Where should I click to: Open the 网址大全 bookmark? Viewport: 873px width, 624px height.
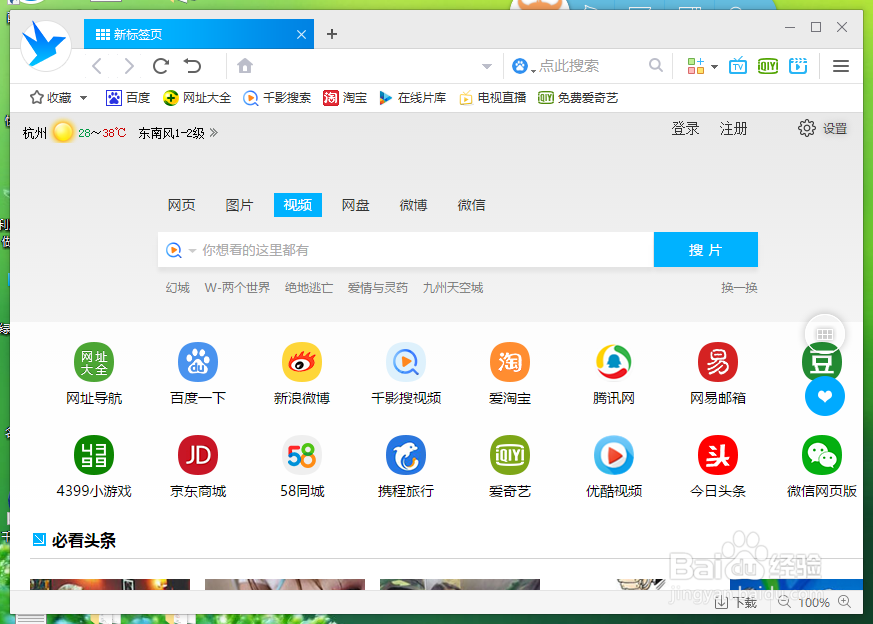[197, 98]
